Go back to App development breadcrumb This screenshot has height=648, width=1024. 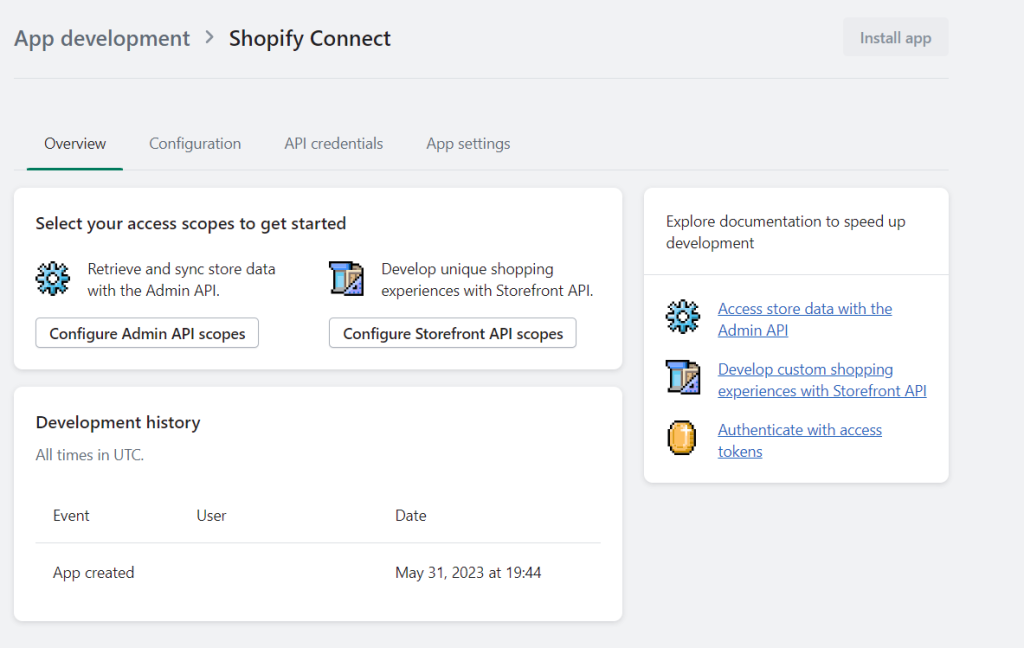point(102,38)
